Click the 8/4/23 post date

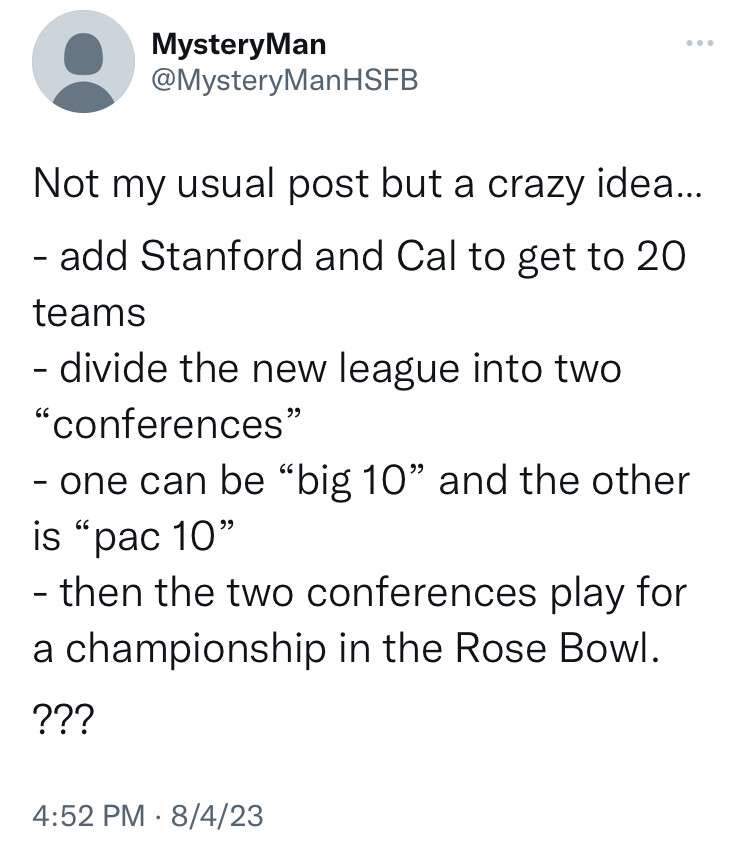coord(217,816)
